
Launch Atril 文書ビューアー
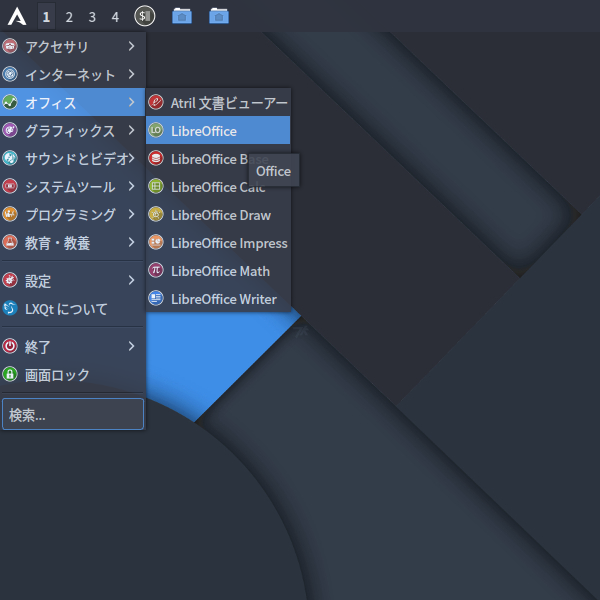[218, 103]
